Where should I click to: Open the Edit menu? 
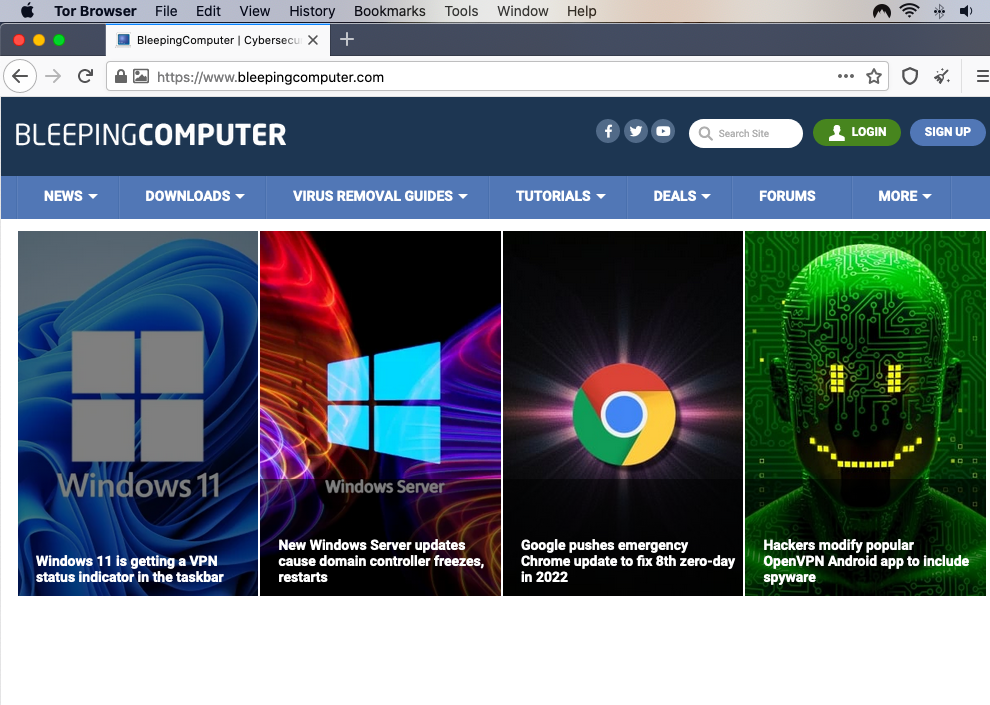coord(208,11)
